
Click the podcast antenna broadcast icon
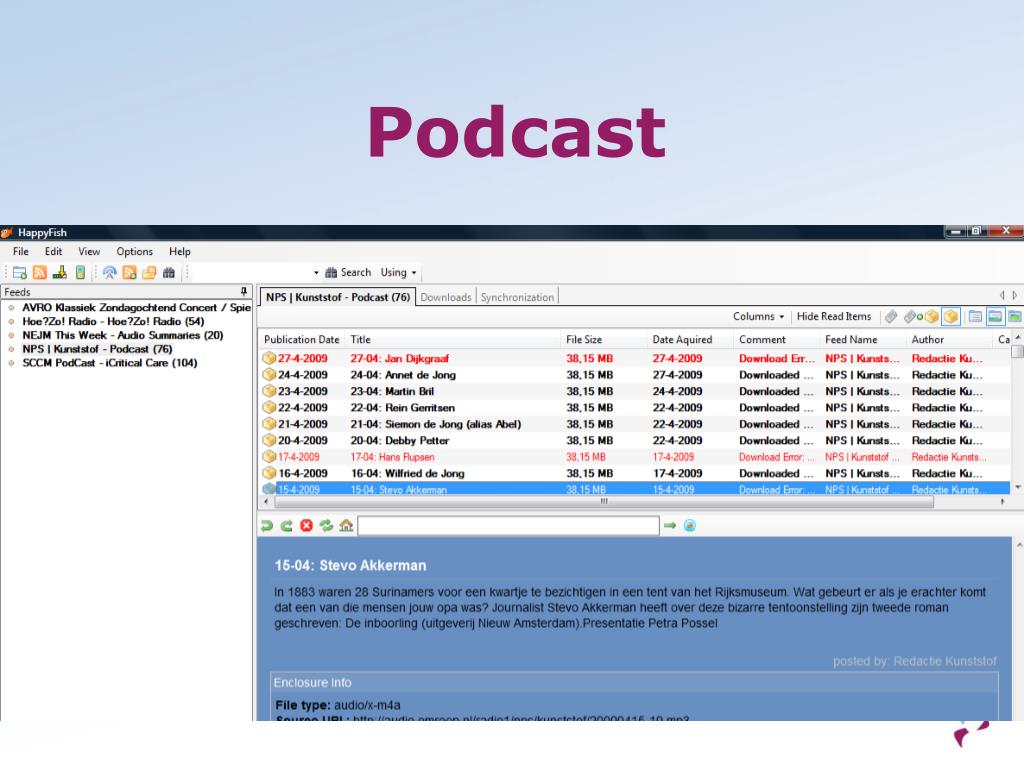click(x=110, y=272)
